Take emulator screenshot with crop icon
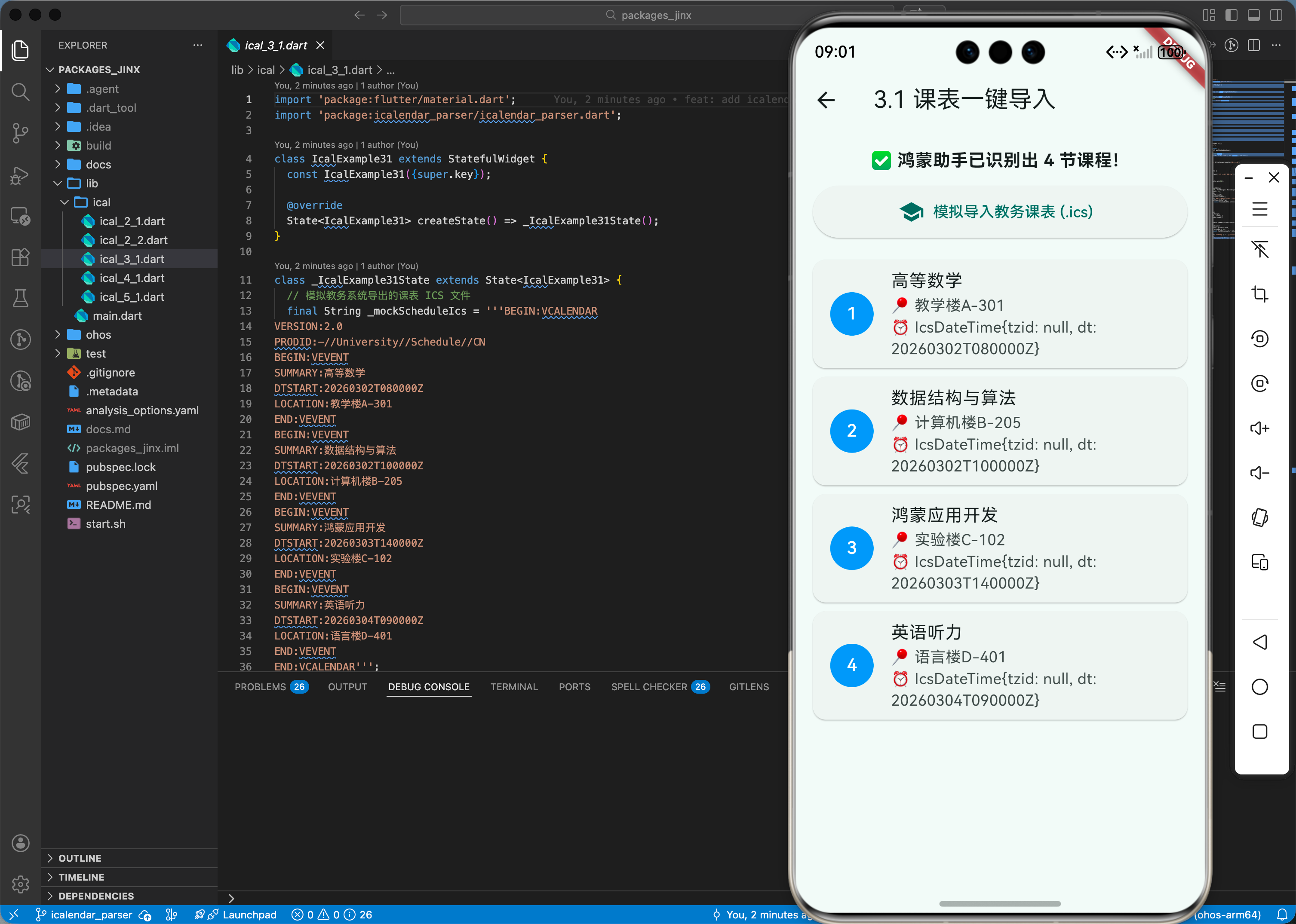This screenshot has width=1296, height=924. pos(1259,294)
